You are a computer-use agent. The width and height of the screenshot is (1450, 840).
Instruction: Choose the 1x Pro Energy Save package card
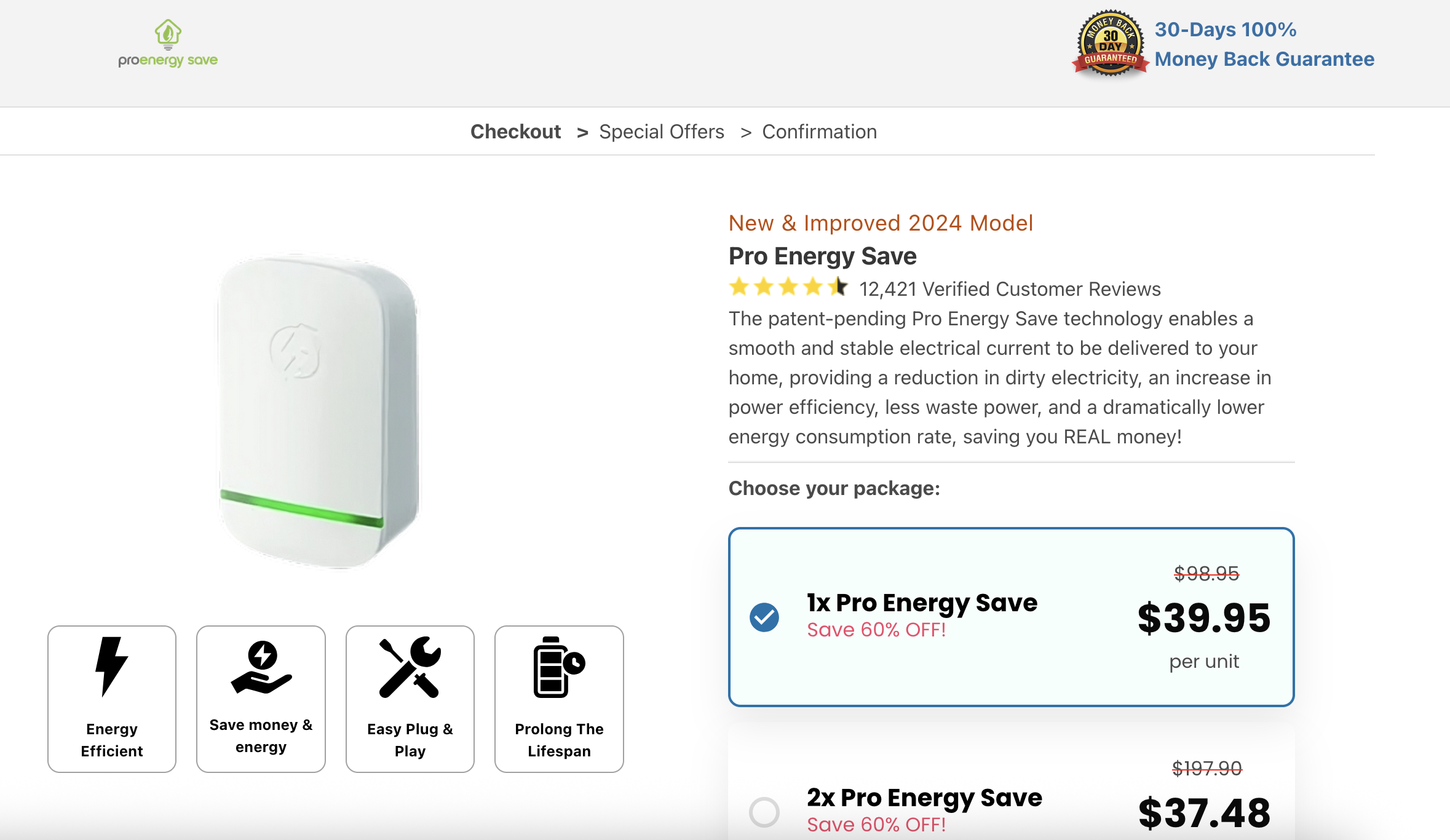pyautogui.click(x=1011, y=617)
